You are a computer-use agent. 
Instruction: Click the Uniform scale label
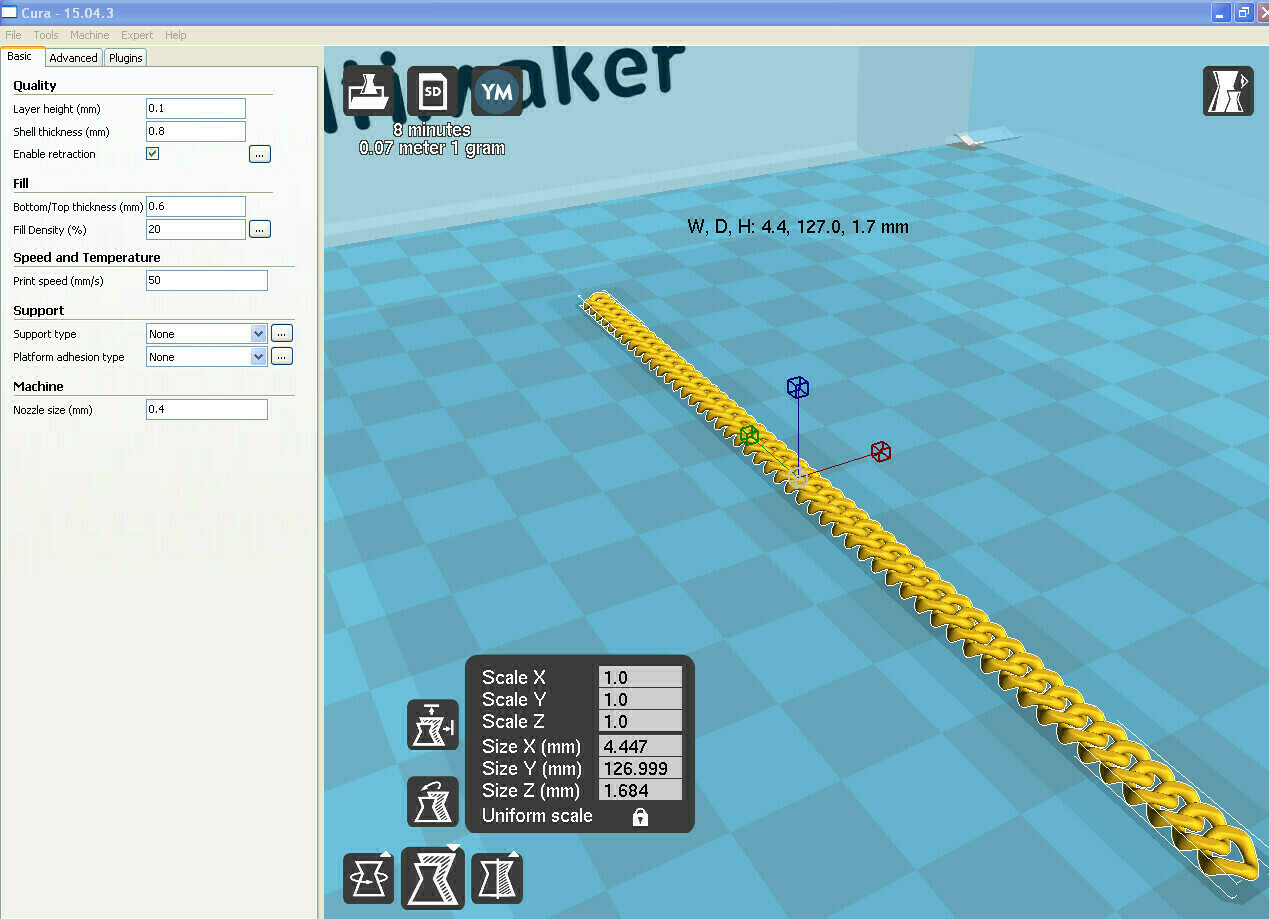[x=537, y=816]
